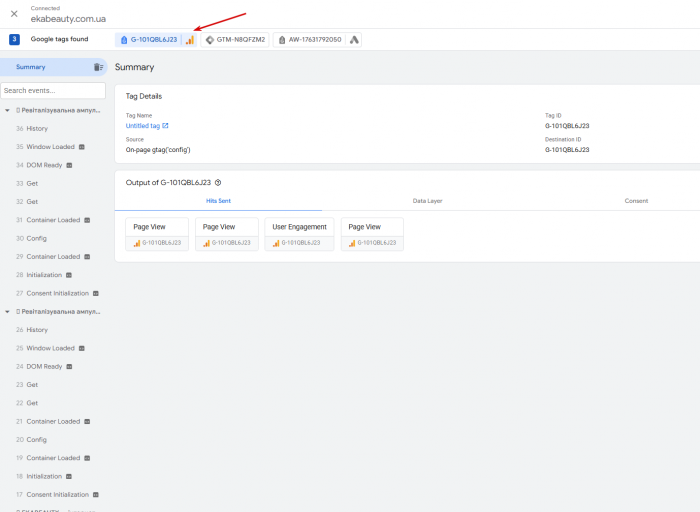Click the icon beside event 21 Container Loaded
This screenshot has height=512, width=700.
click(87, 421)
